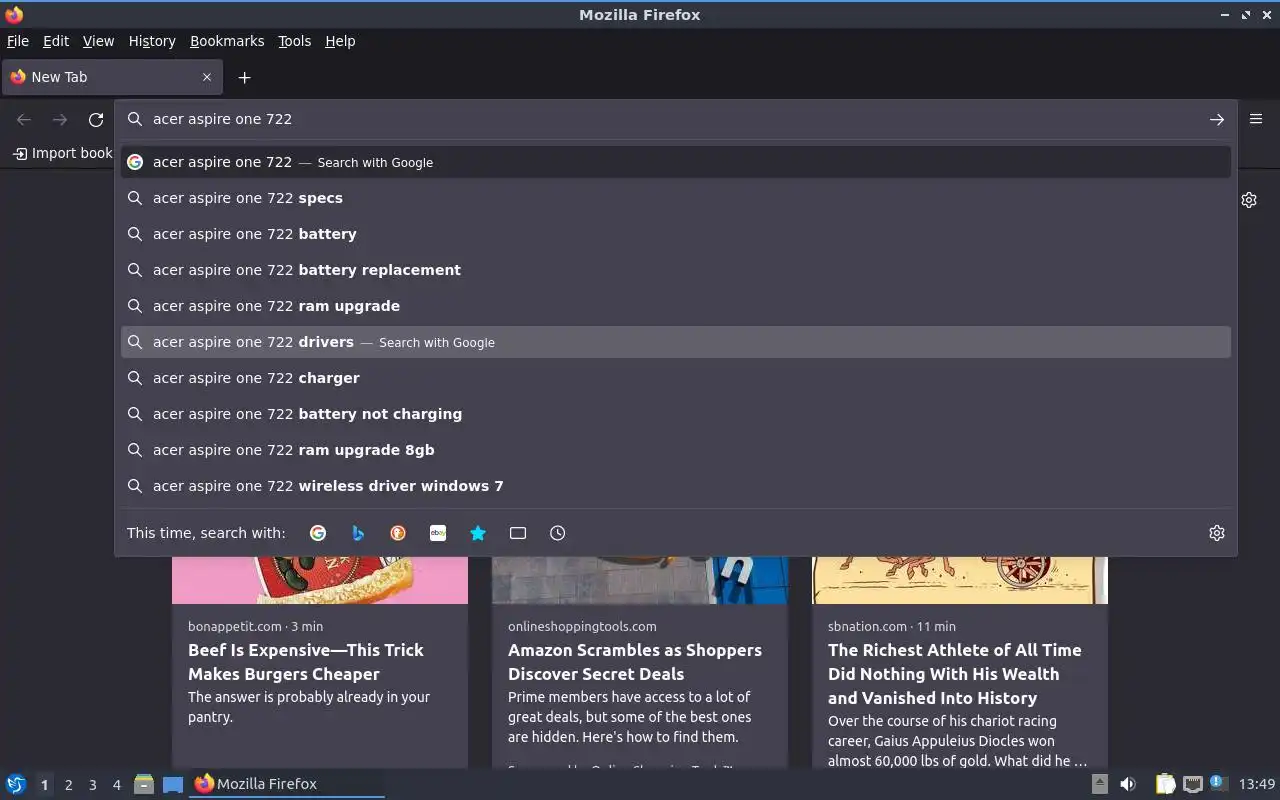The height and width of the screenshot is (800, 1280).
Task: Search open Tabs via tab icon
Action: pyautogui.click(x=518, y=533)
